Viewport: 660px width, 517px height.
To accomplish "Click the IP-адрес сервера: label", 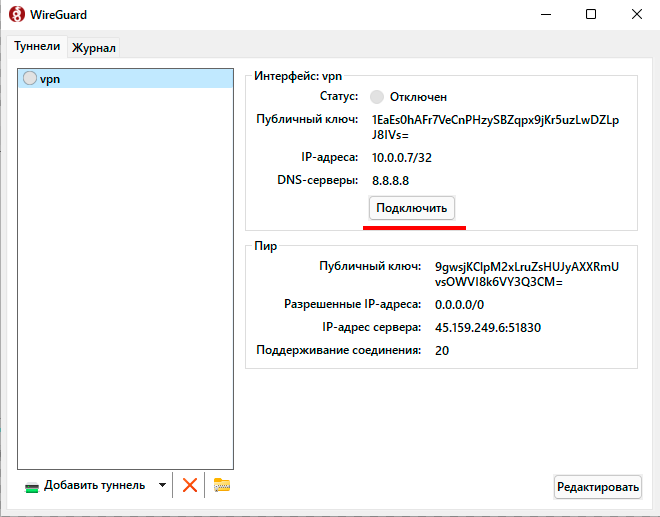I will tap(371, 327).
